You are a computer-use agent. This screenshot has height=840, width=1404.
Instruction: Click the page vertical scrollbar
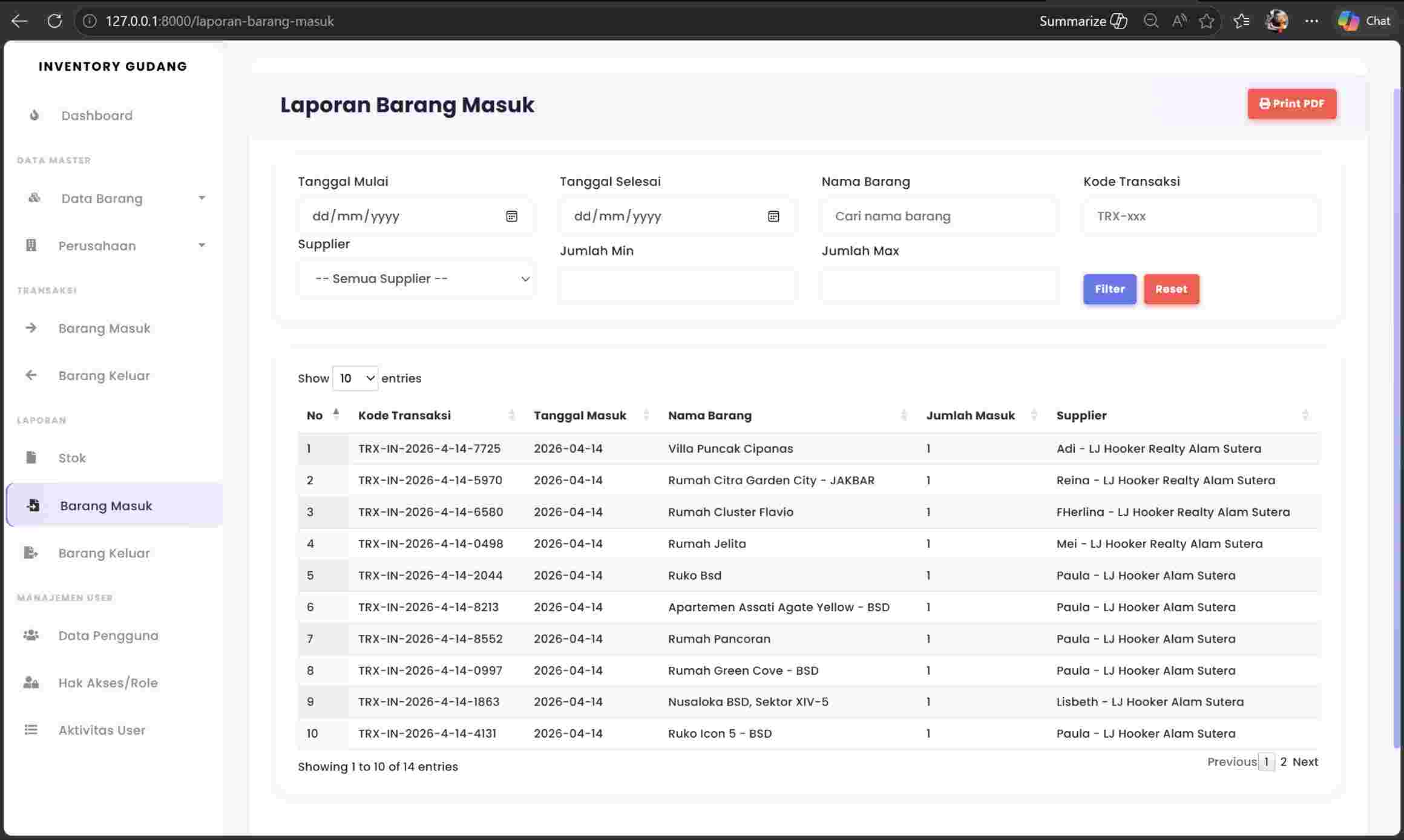coord(1397,418)
